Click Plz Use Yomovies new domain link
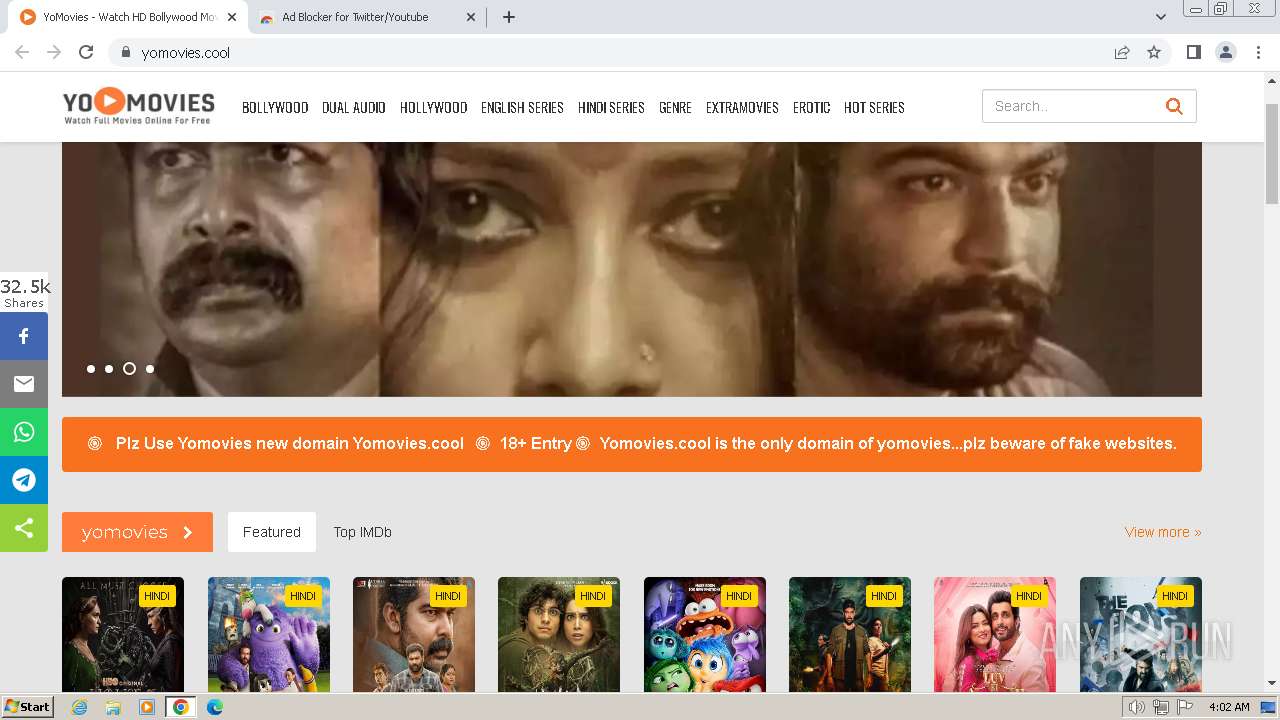Image resolution: width=1280 pixels, height=720 pixels. pos(290,443)
